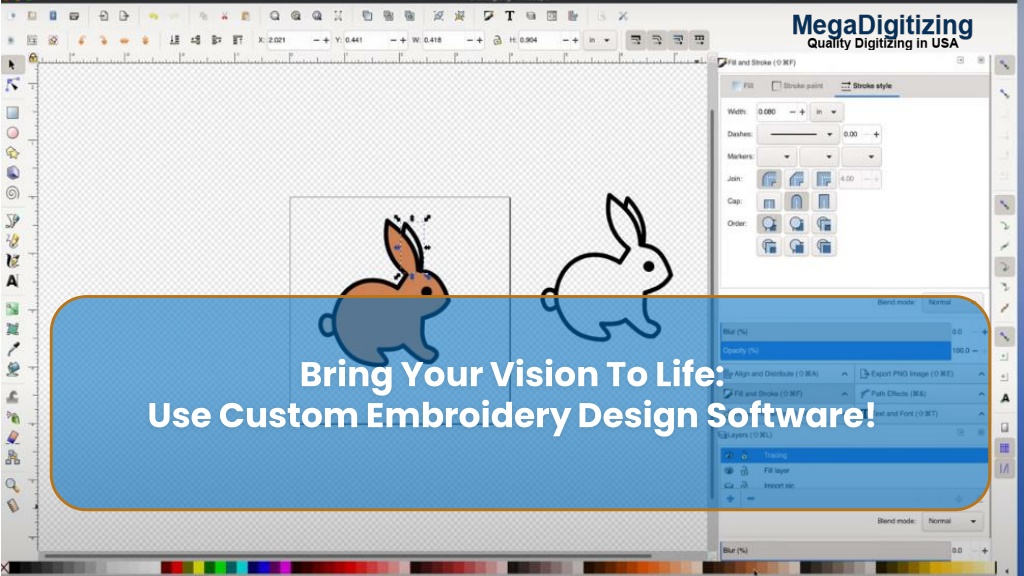Image resolution: width=1024 pixels, height=576 pixels.
Task: Pick the red swatch in palette
Action: tap(176, 568)
